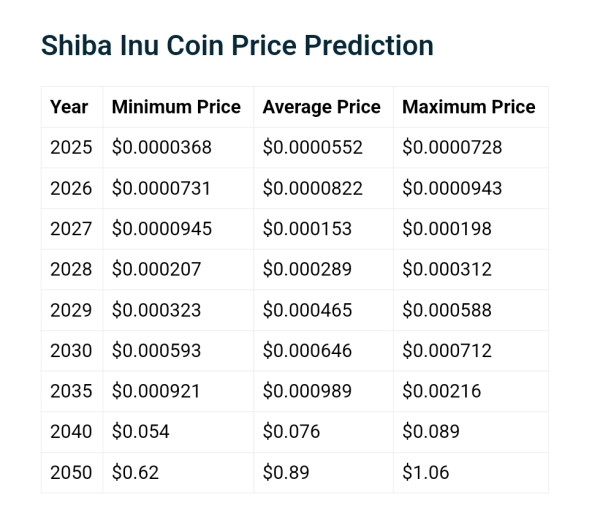Select the 2040 average price $0.076
Image resolution: width=600 pixels, height=520 pixels.
[x=291, y=432]
